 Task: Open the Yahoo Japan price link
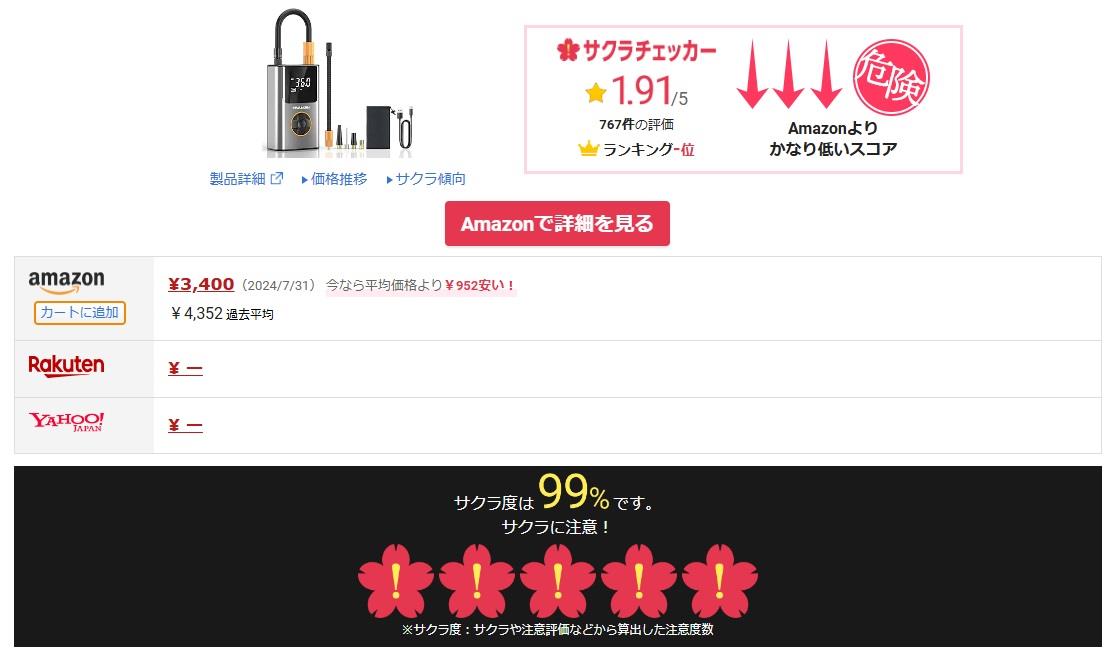coord(186,425)
